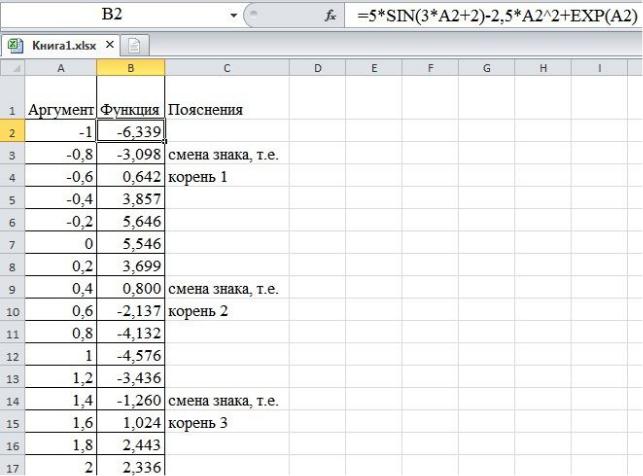The image size is (643, 476).
Task: Close the Книга1.xlsx tab
Action: pos(109,44)
